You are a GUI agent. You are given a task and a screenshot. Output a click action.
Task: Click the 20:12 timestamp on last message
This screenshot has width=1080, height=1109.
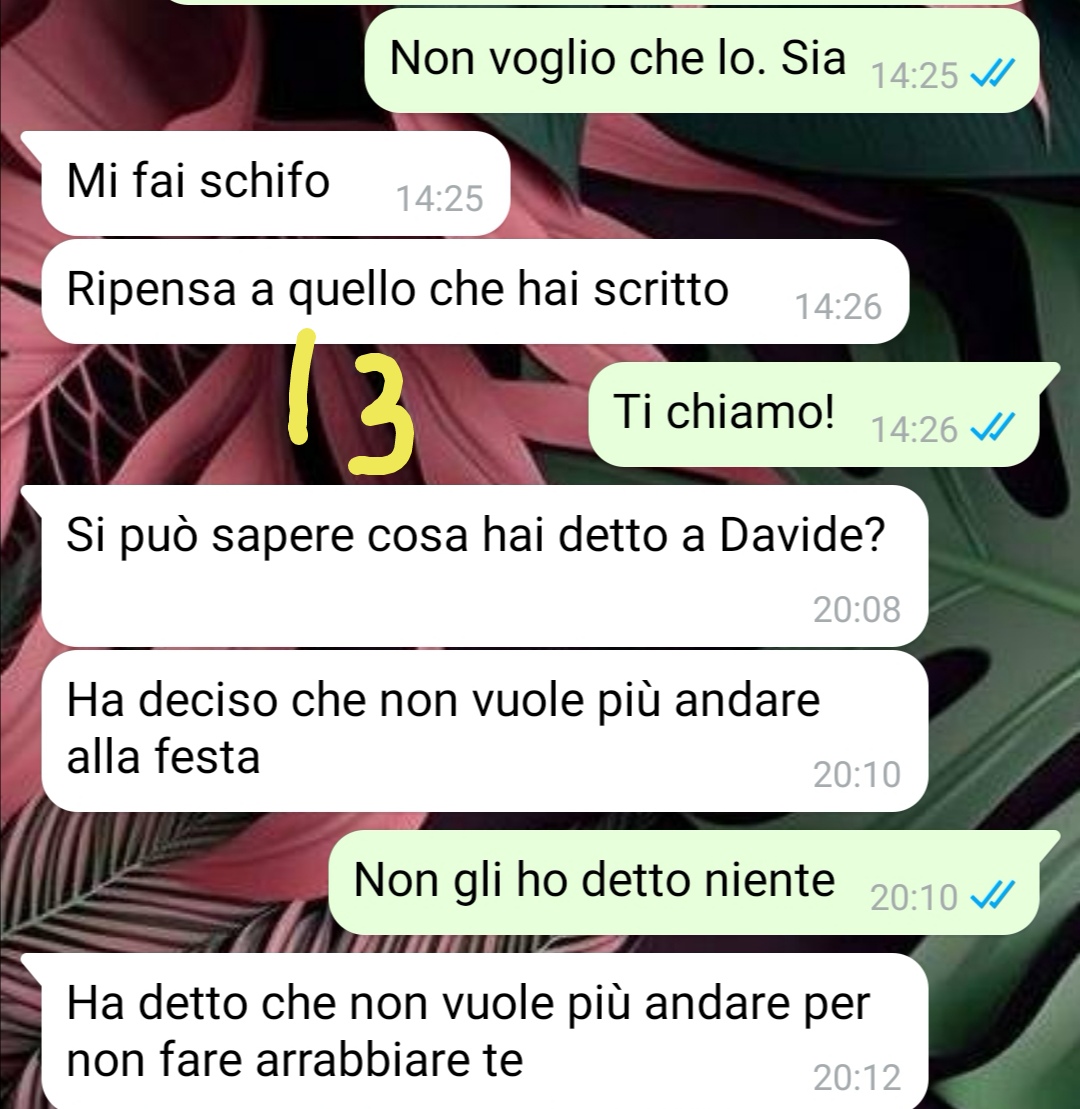(857, 1078)
